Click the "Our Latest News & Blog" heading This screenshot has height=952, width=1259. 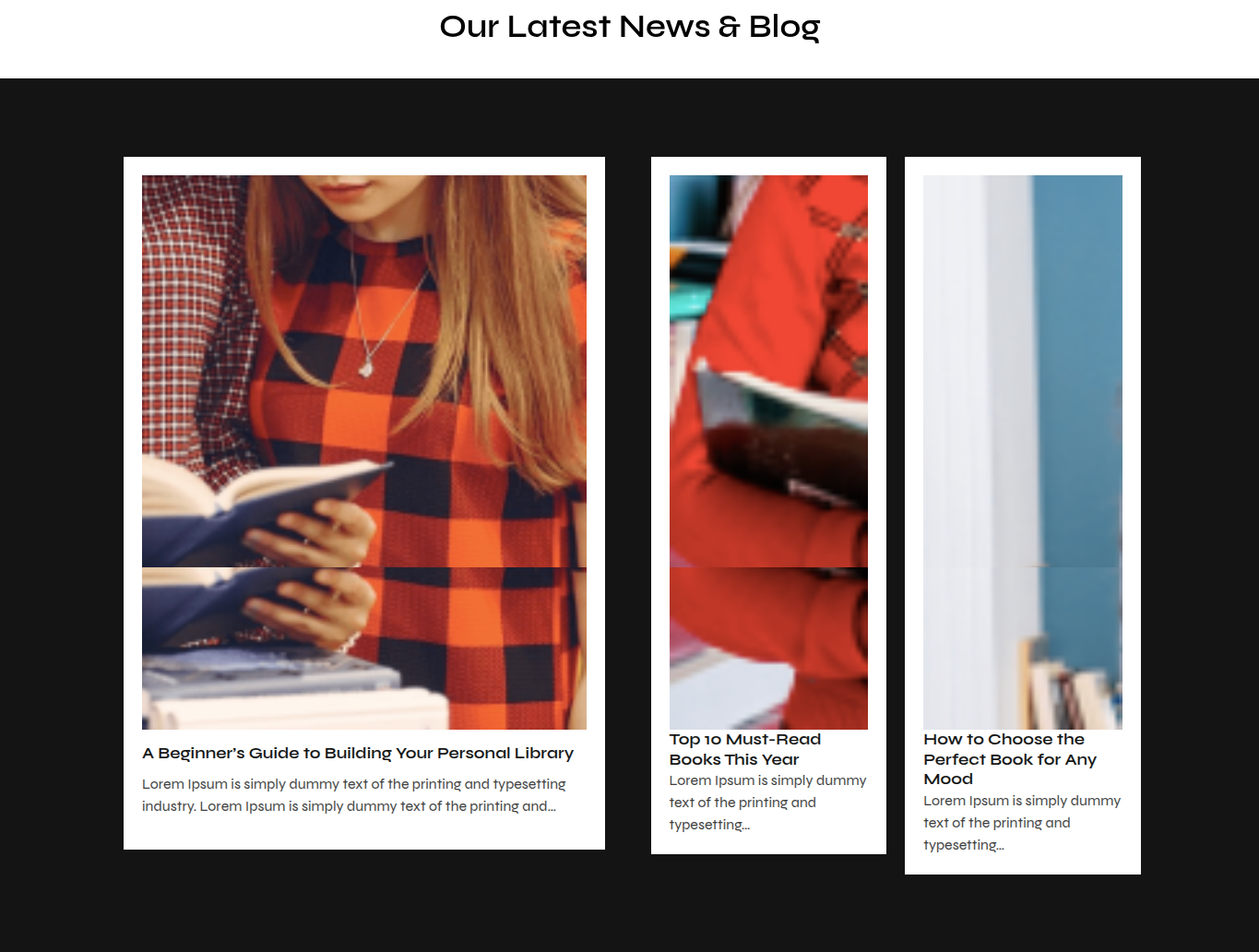point(629,27)
